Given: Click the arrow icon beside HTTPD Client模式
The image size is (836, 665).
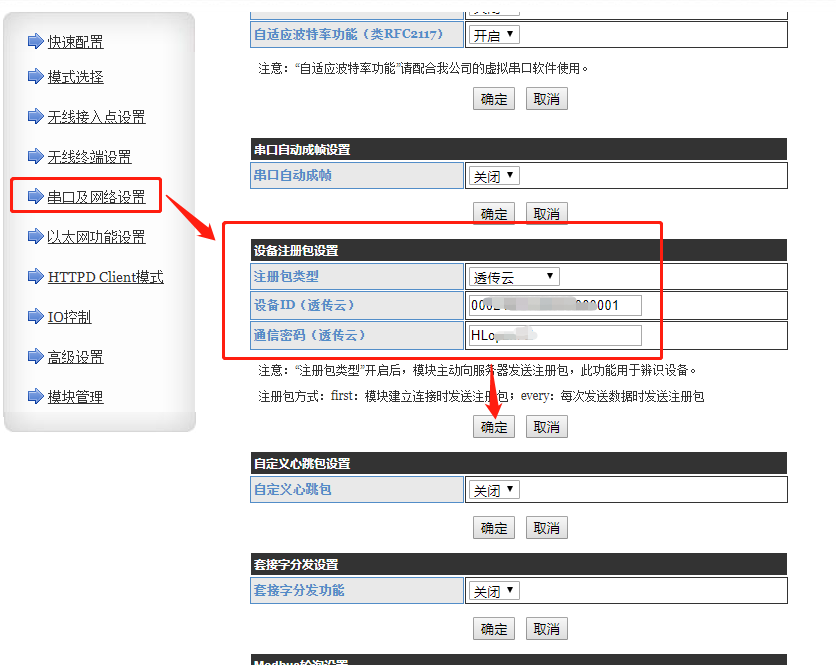Looking at the screenshot, I should tap(36, 276).
